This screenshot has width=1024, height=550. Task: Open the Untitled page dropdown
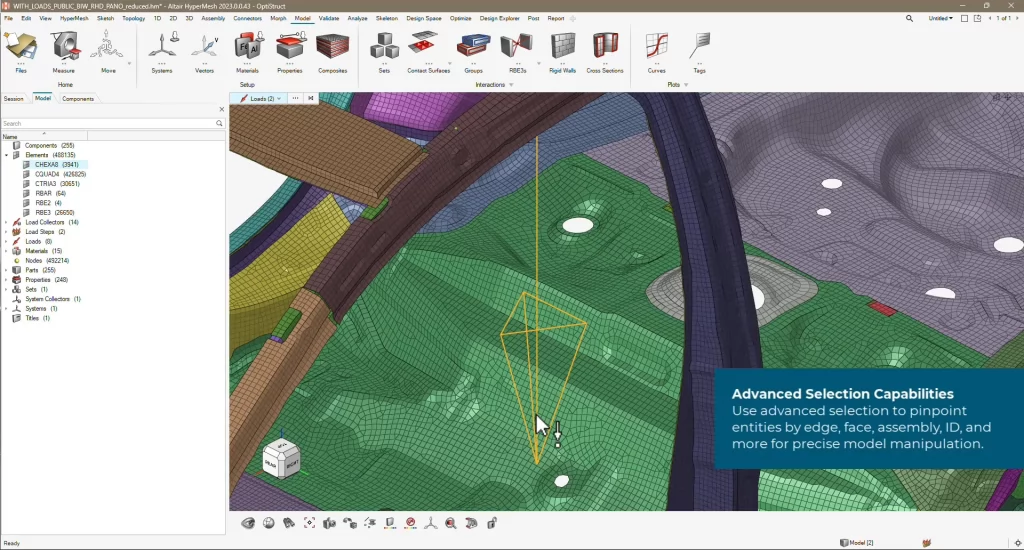pos(940,18)
